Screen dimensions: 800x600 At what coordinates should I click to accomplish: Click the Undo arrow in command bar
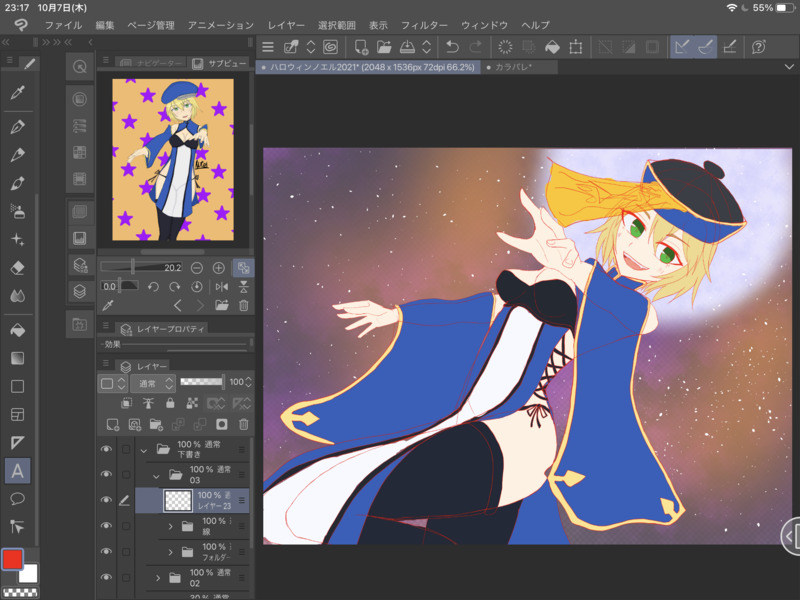(x=452, y=47)
